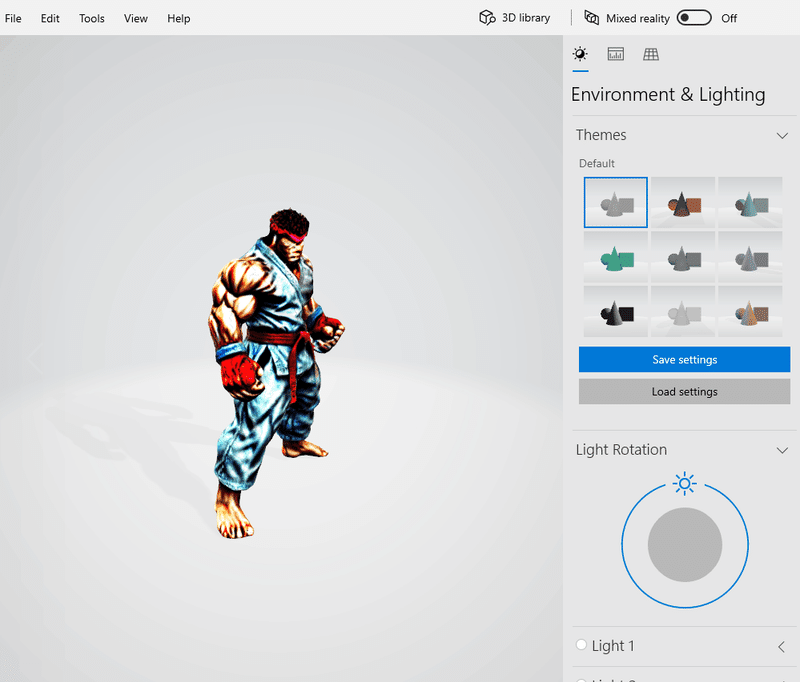Open the Tools menu
This screenshot has height=682, width=800.
(x=91, y=18)
